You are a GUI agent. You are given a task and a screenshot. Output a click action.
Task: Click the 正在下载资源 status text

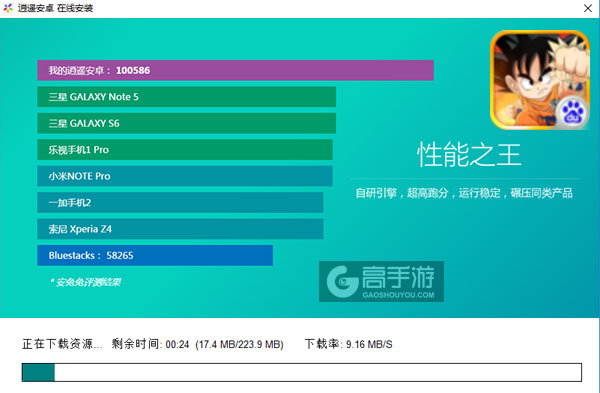(62, 344)
